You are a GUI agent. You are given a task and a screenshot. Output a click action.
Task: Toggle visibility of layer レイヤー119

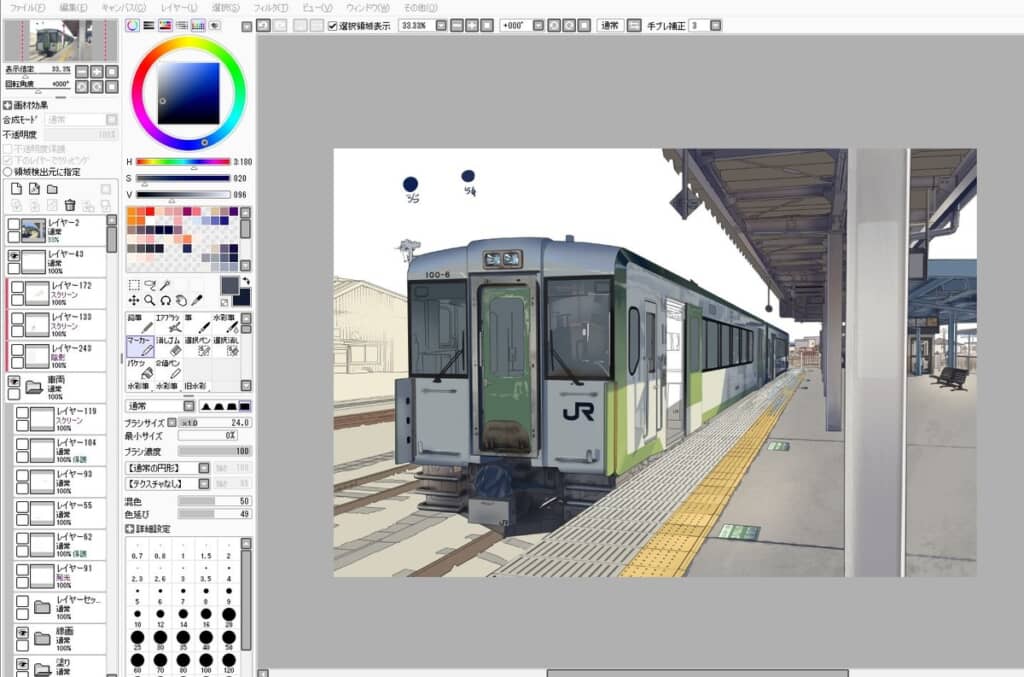(22, 413)
